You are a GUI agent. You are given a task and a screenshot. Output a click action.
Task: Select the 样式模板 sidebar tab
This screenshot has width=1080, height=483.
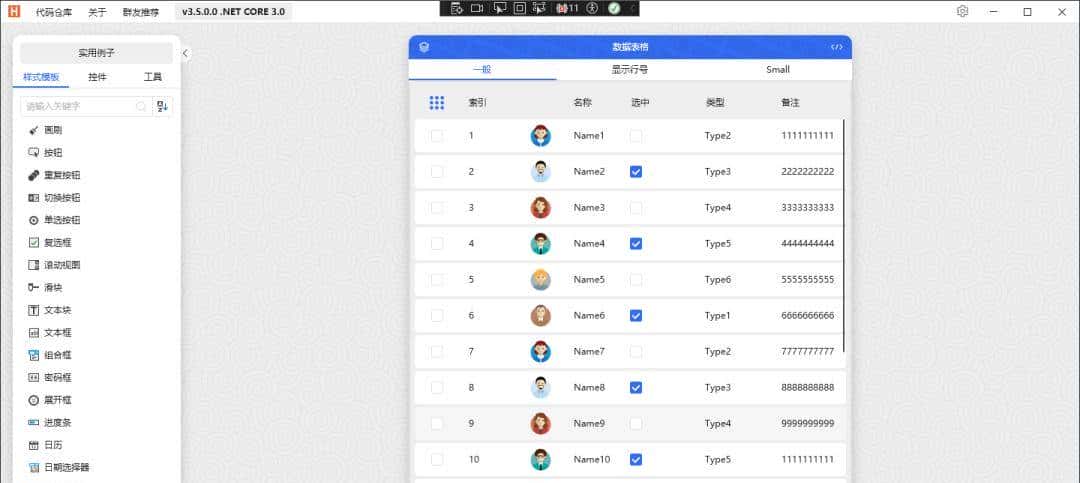click(x=41, y=77)
